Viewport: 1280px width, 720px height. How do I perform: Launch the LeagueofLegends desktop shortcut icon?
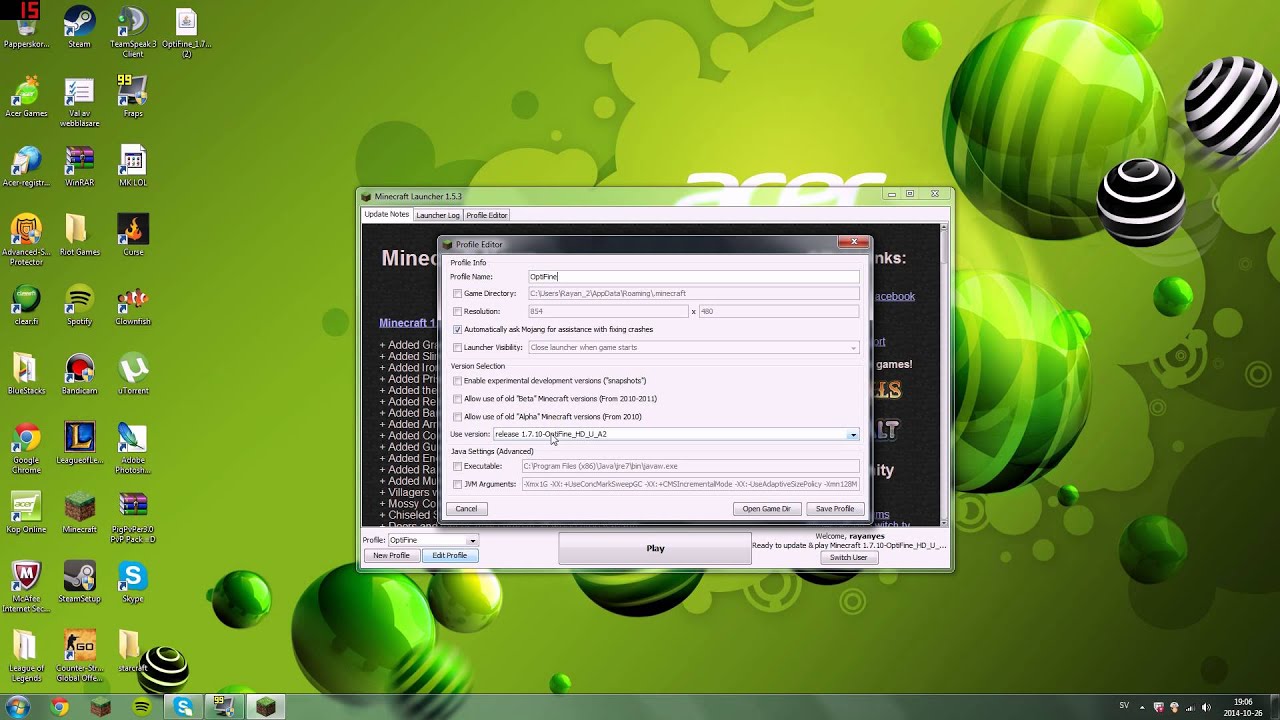coord(79,442)
